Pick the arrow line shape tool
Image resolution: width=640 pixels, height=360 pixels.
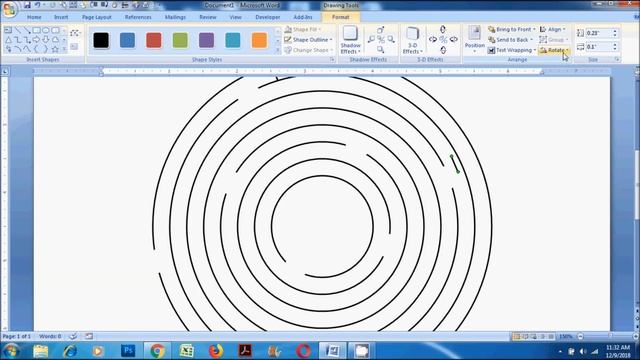pyautogui.click(x=27, y=30)
